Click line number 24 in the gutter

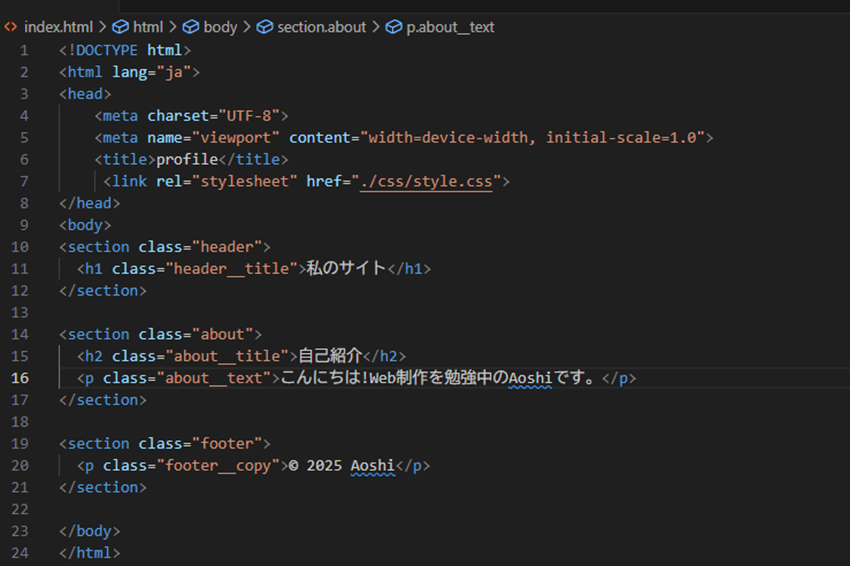coord(22,553)
